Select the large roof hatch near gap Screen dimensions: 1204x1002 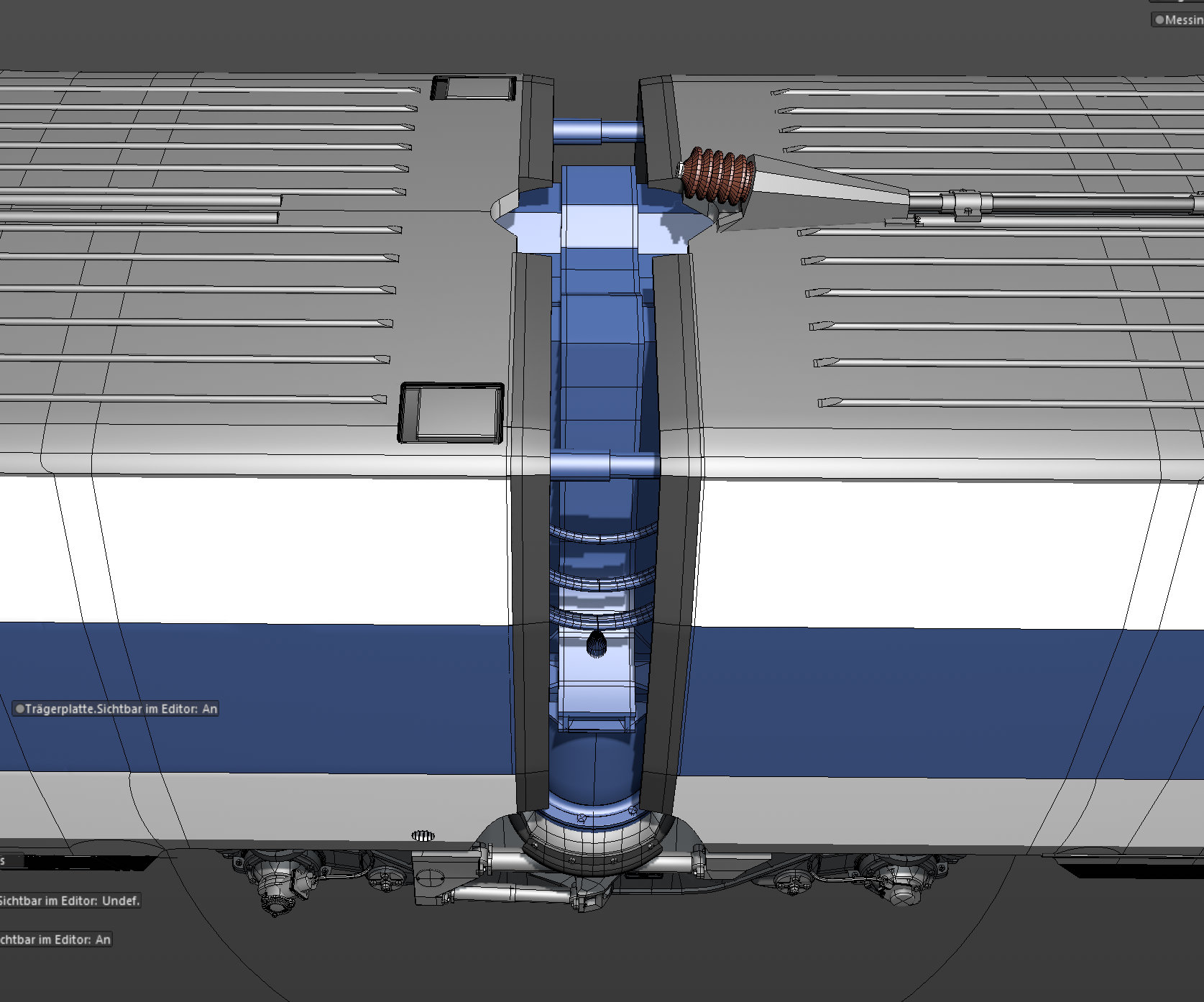(451, 413)
